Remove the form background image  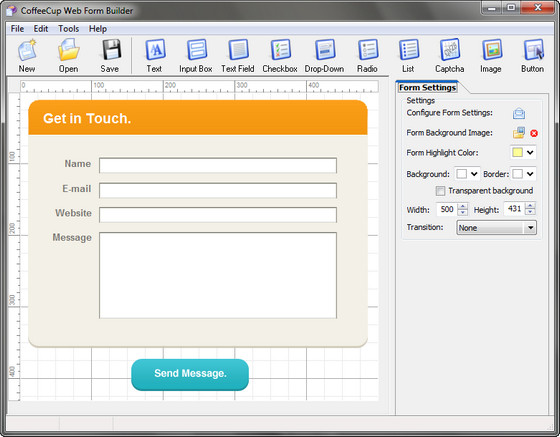click(x=534, y=133)
